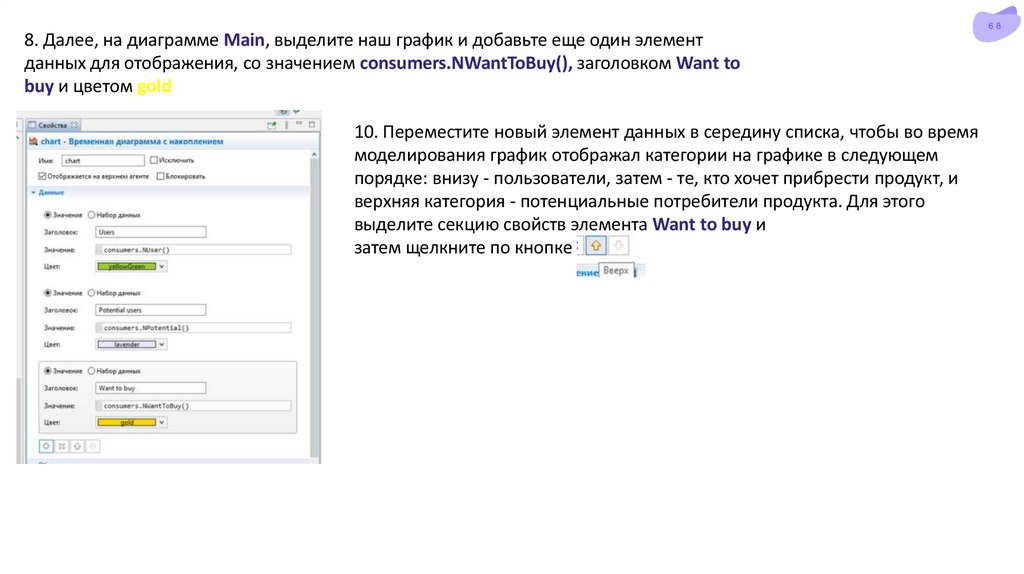The image size is (1024, 574).
Task: Click the yellow word gold in step 8
Action: pos(154,86)
